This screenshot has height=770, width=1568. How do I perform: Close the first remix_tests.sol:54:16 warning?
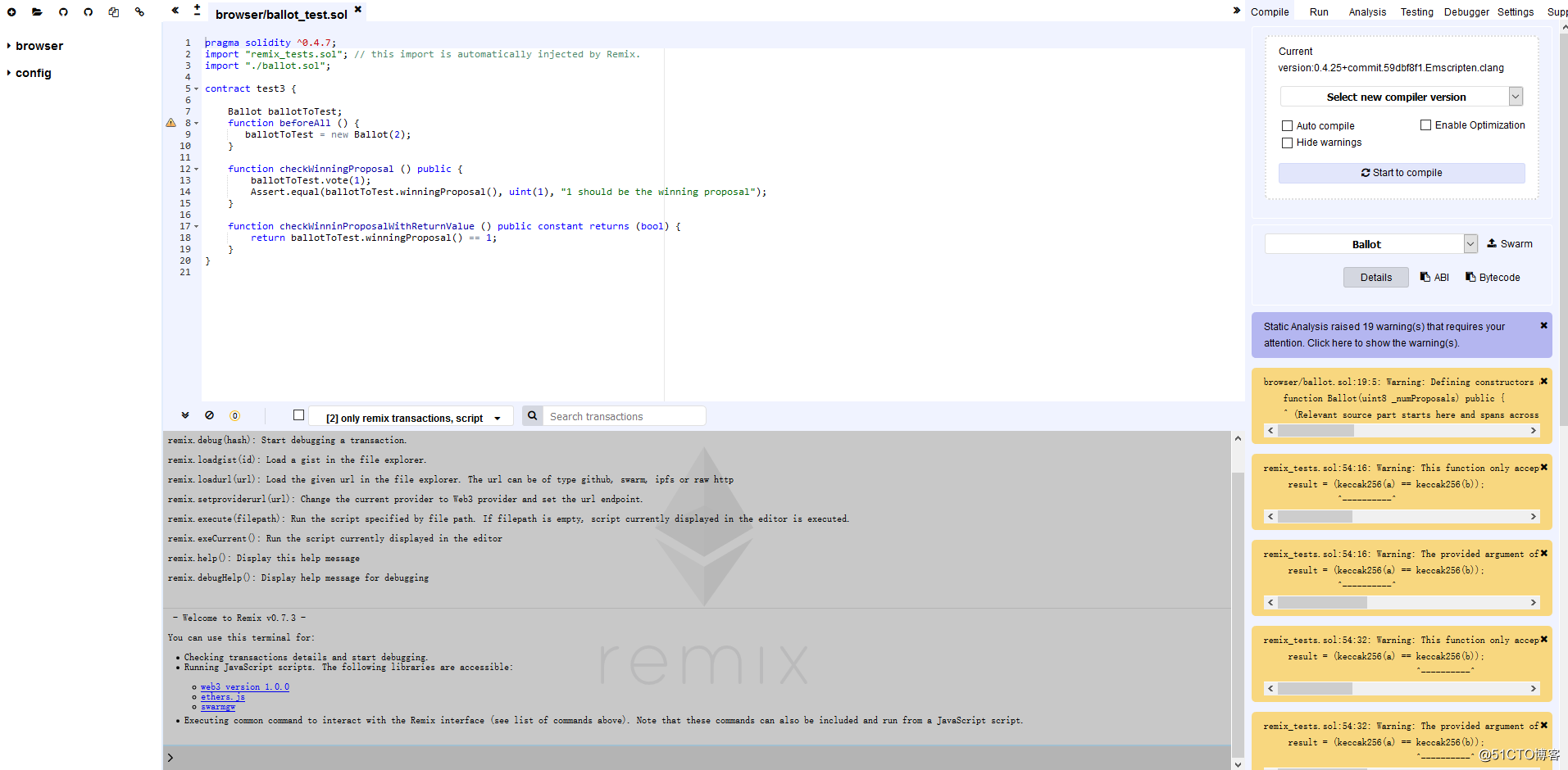click(x=1543, y=468)
